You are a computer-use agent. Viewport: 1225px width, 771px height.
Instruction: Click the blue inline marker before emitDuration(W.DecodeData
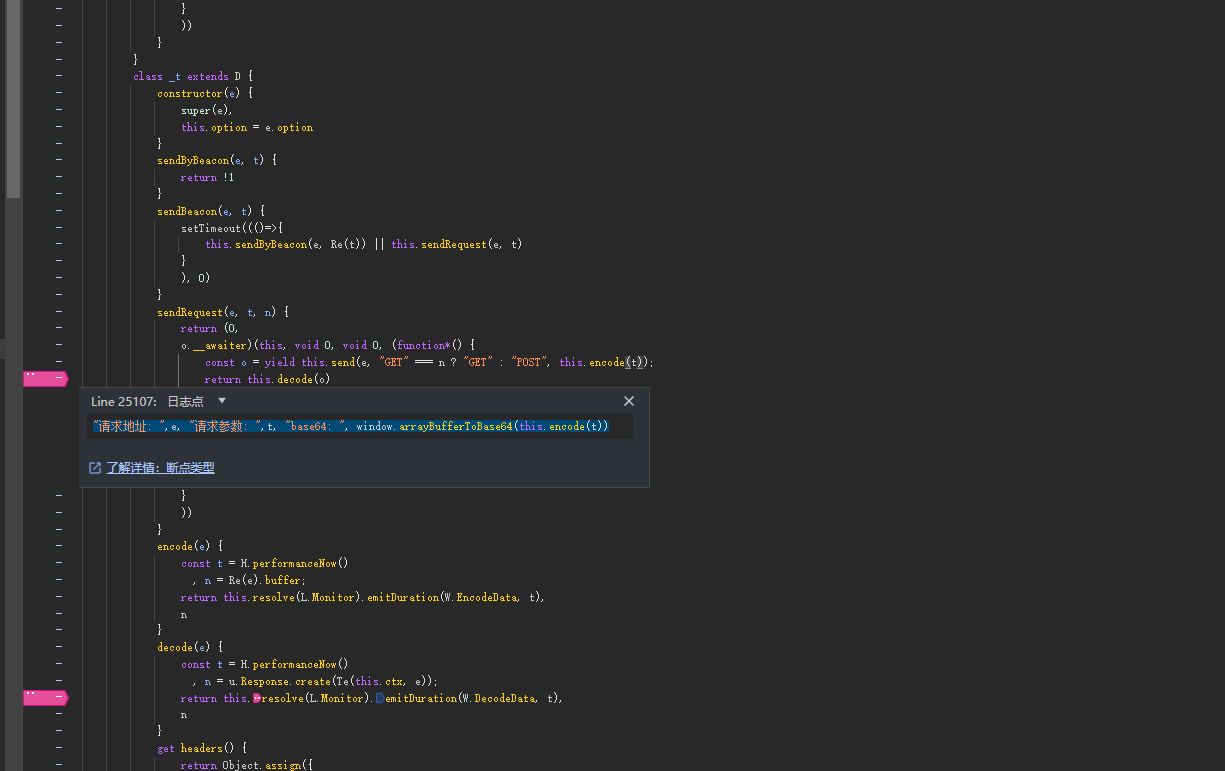click(379, 698)
